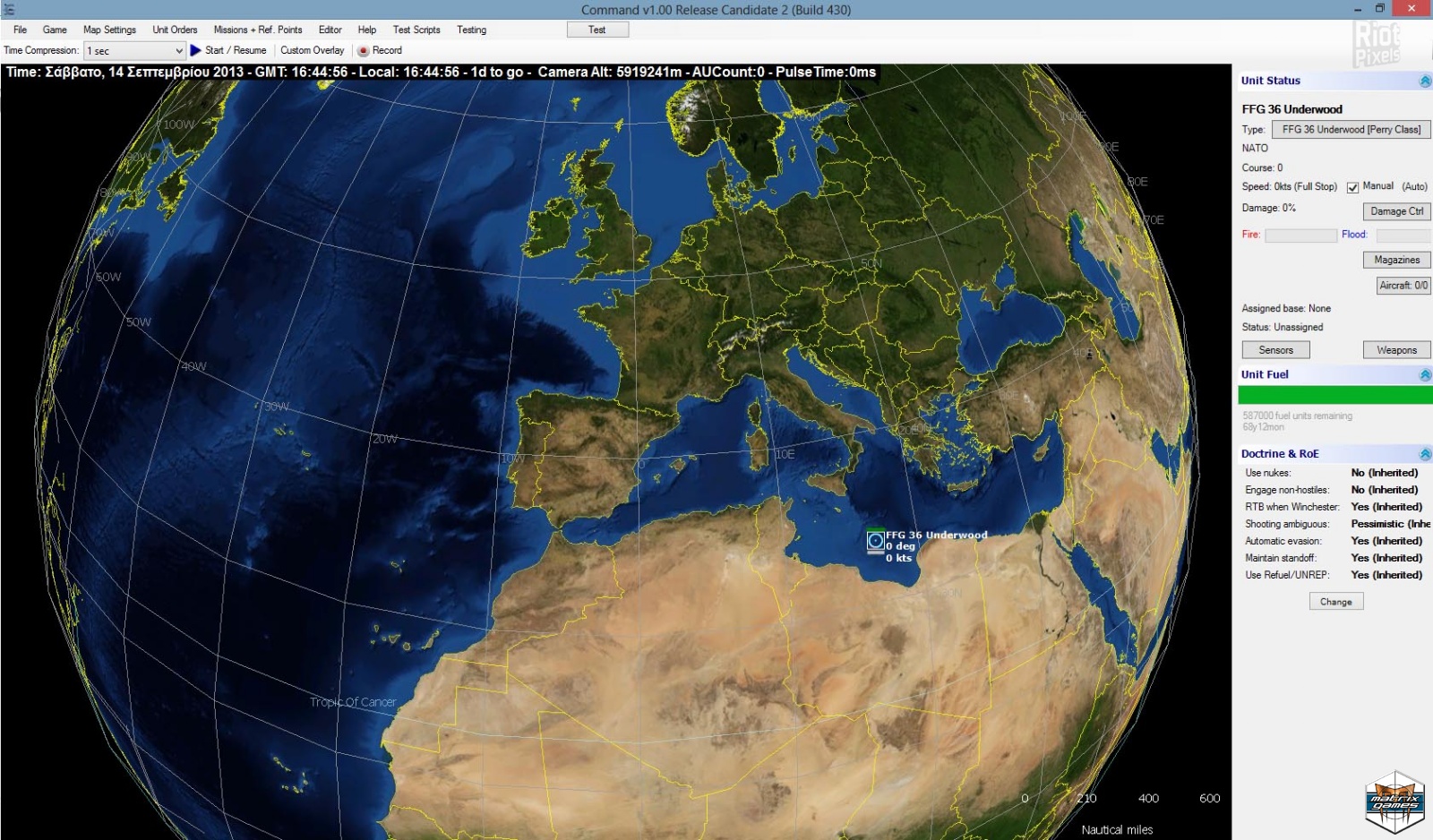1433x840 pixels.
Task: Click the Damage Ctrl button
Action: pyautogui.click(x=1396, y=211)
